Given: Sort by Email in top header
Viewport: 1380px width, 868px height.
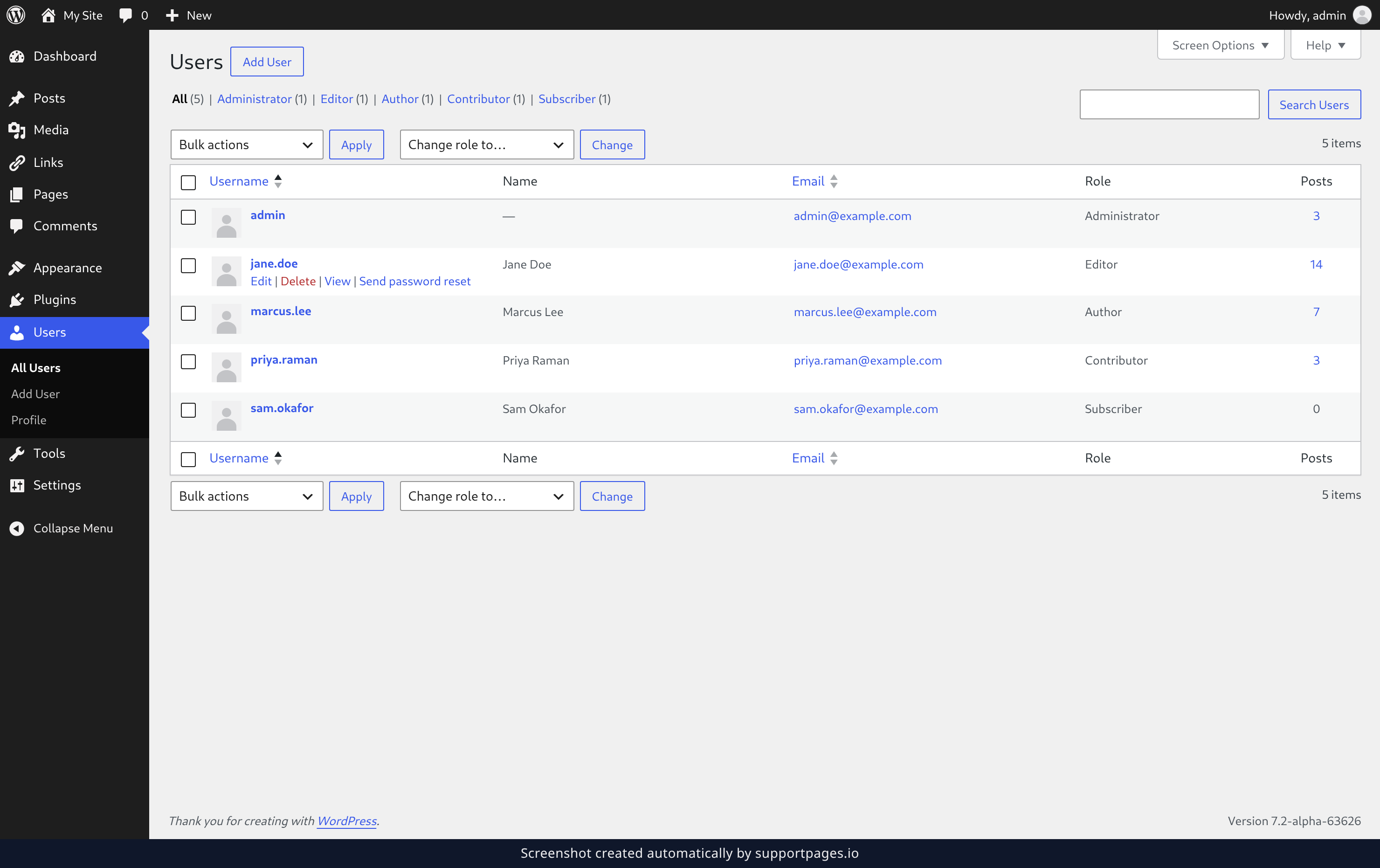Looking at the screenshot, I should pos(814,181).
